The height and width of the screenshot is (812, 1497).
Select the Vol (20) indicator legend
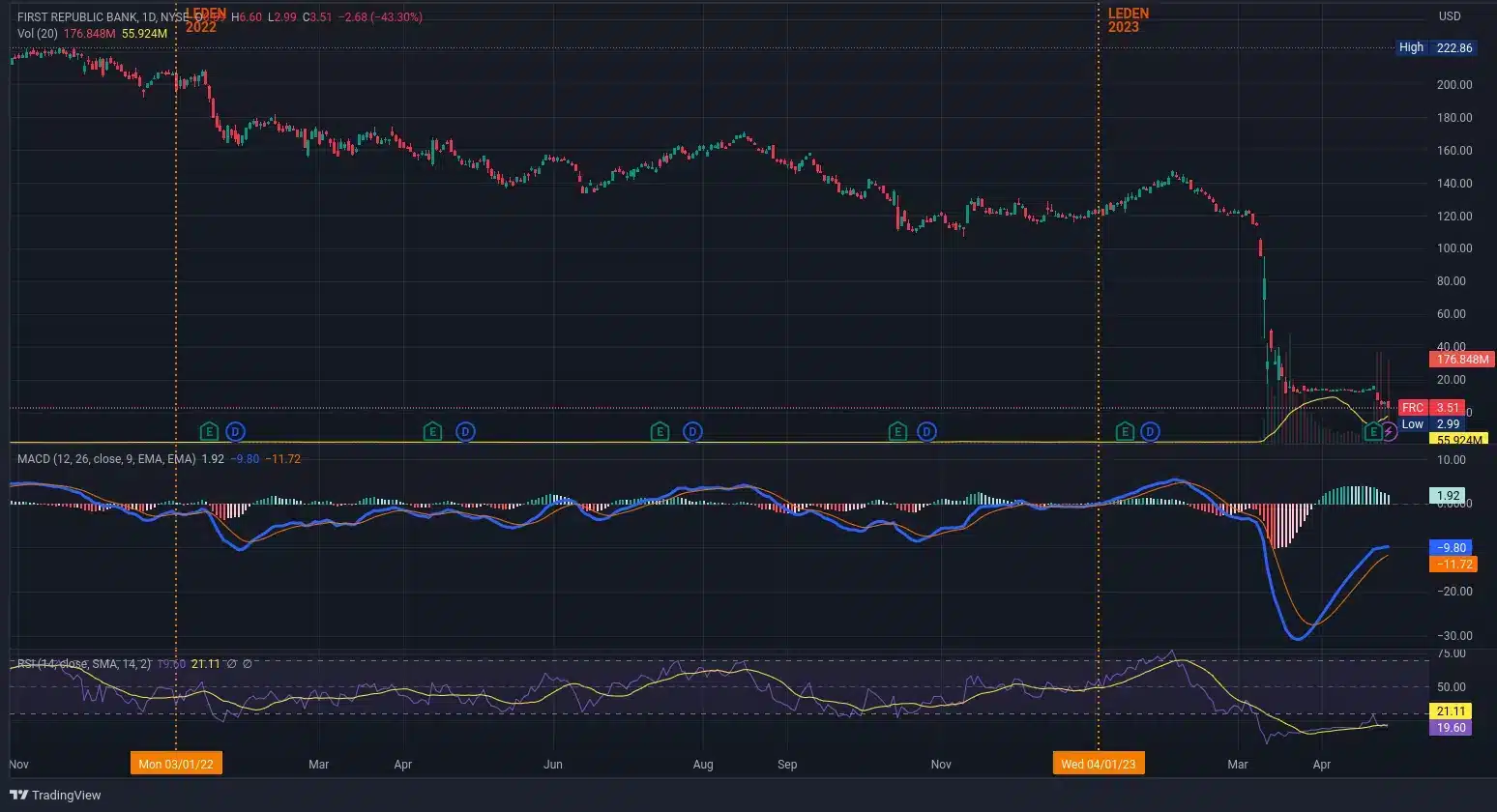click(x=38, y=34)
